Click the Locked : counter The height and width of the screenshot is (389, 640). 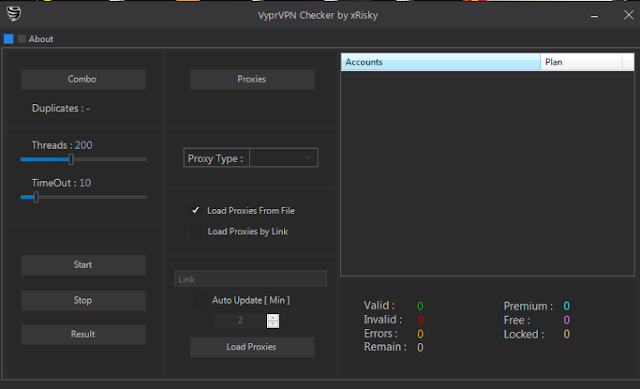(x=536, y=334)
